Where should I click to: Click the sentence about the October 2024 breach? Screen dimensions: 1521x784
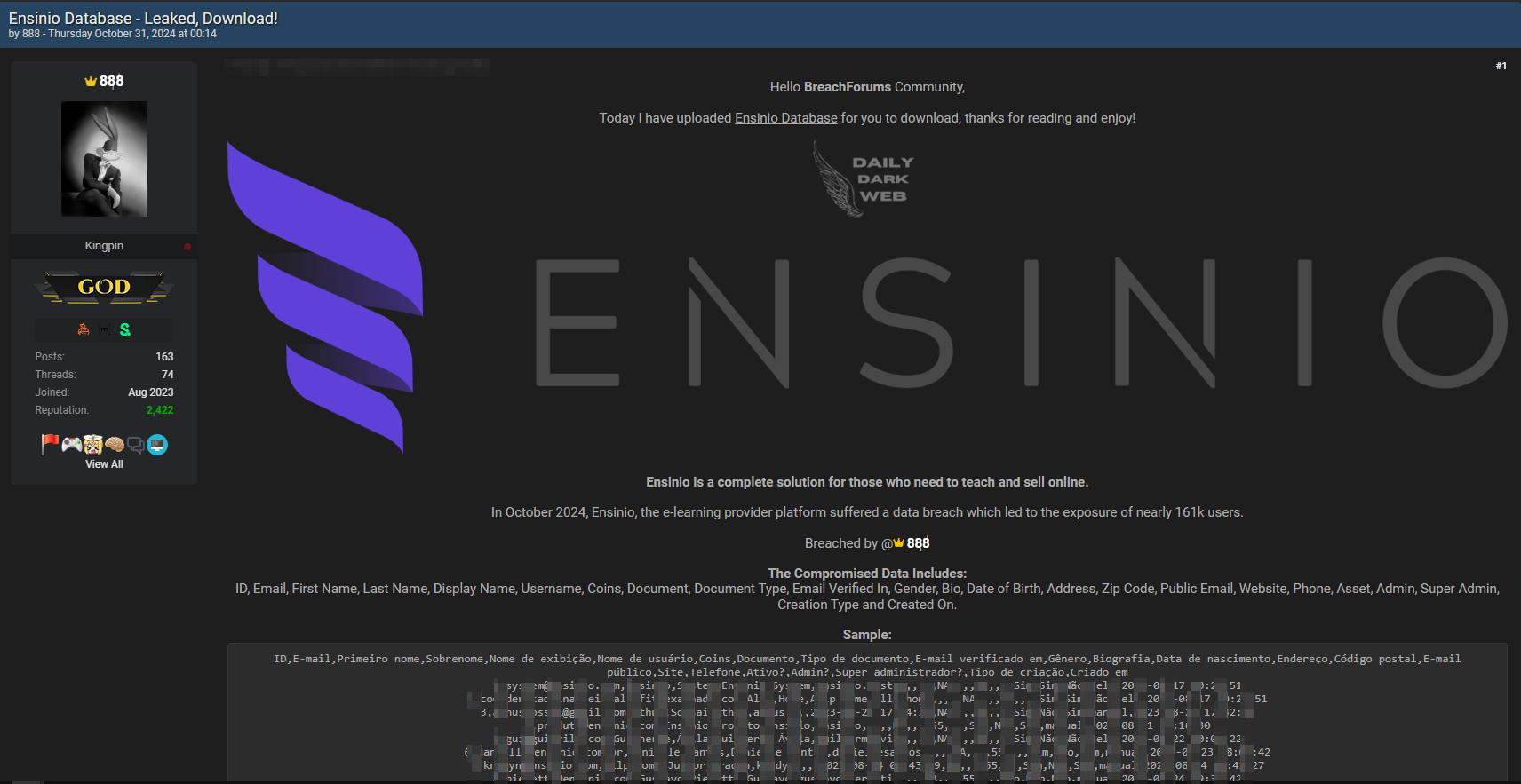coord(867,512)
